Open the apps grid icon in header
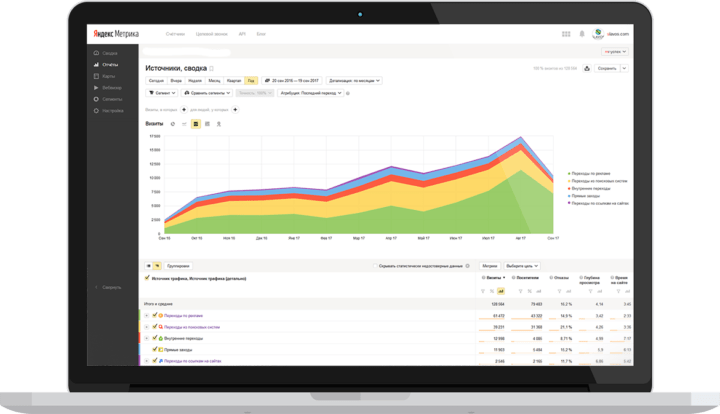The image size is (720, 414). click(566, 34)
